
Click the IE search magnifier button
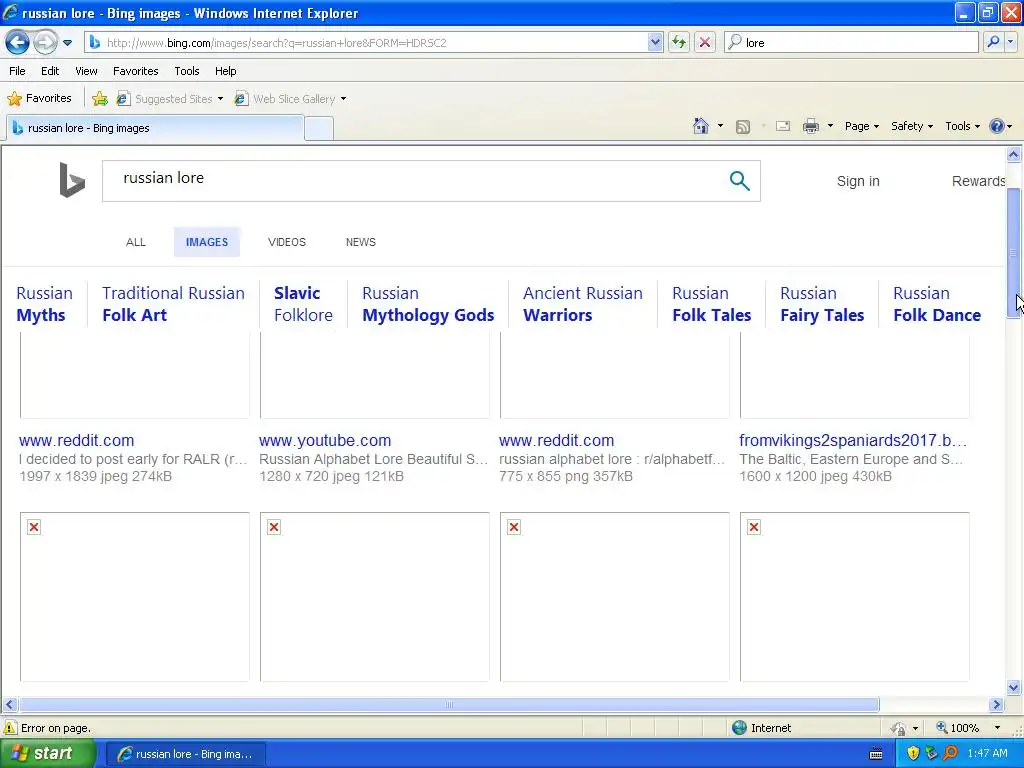(993, 42)
